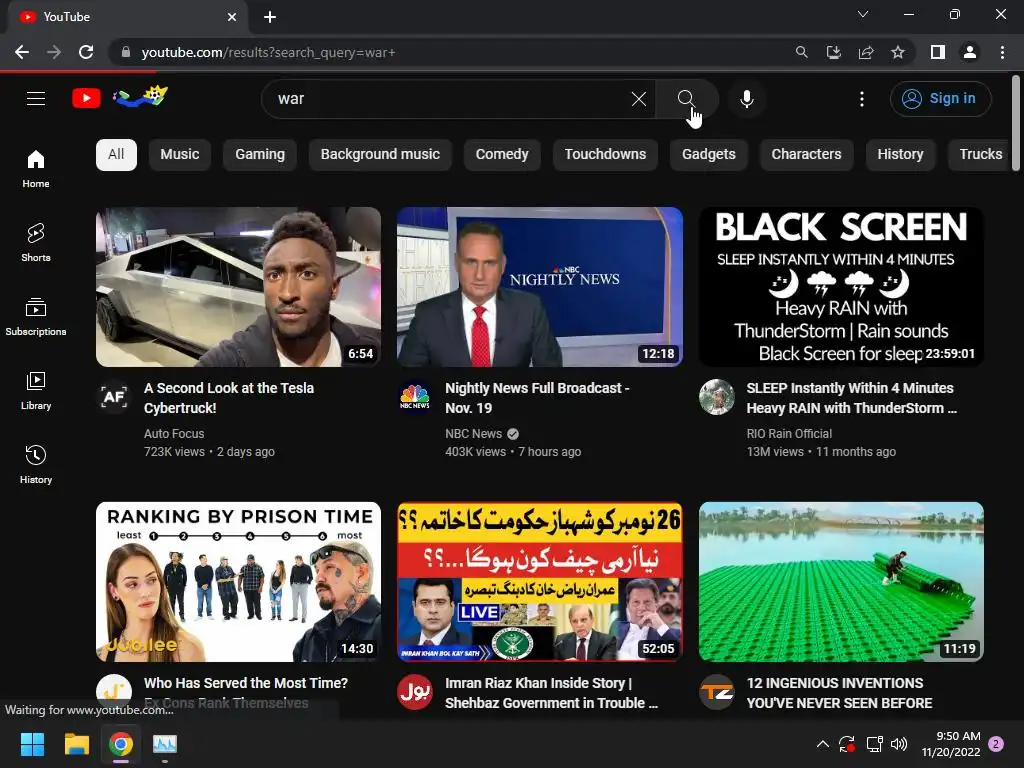Select the Characters filter chip
The image size is (1024, 768).
[x=806, y=154]
